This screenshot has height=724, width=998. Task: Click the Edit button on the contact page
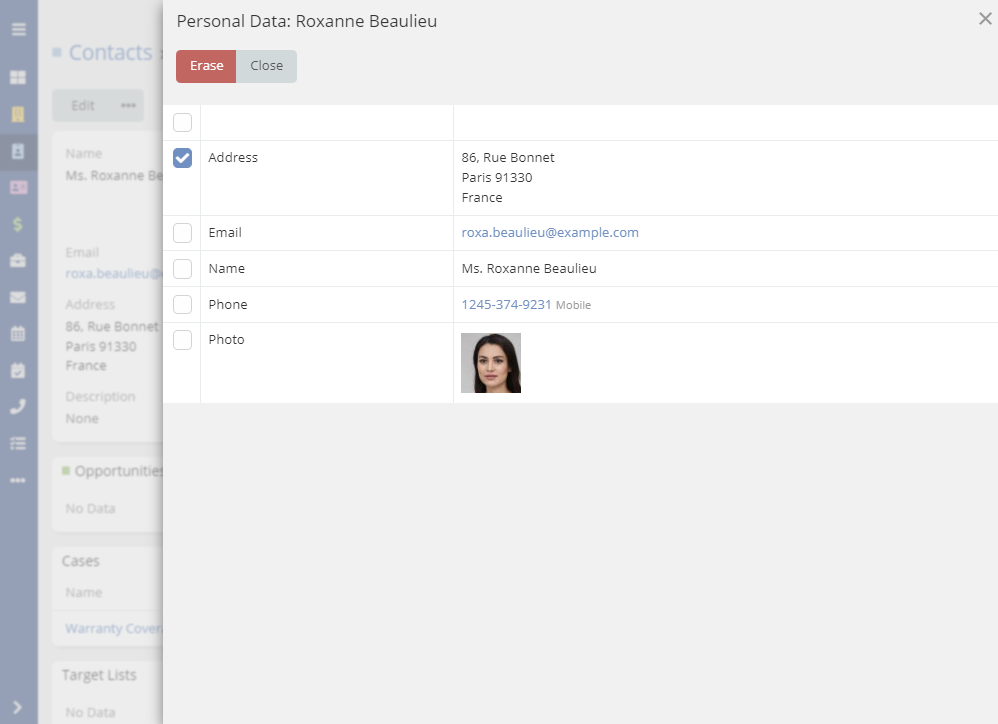pyautogui.click(x=83, y=106)
